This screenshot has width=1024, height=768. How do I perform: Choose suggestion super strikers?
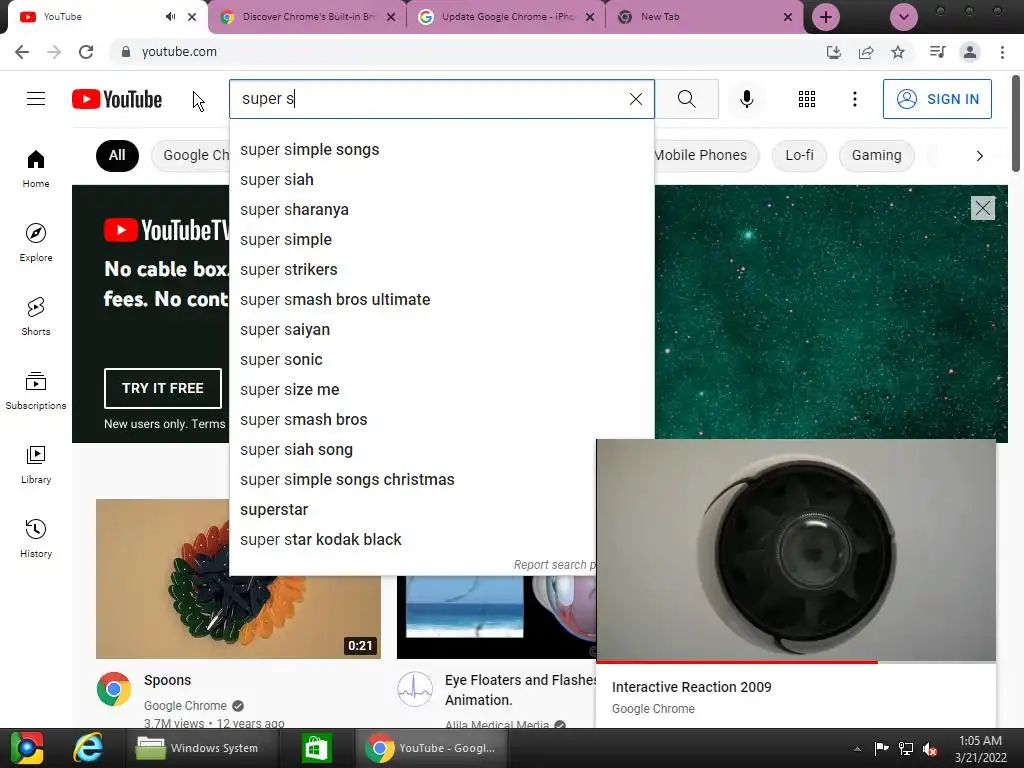pyautogui.click(x=441, y=270)
